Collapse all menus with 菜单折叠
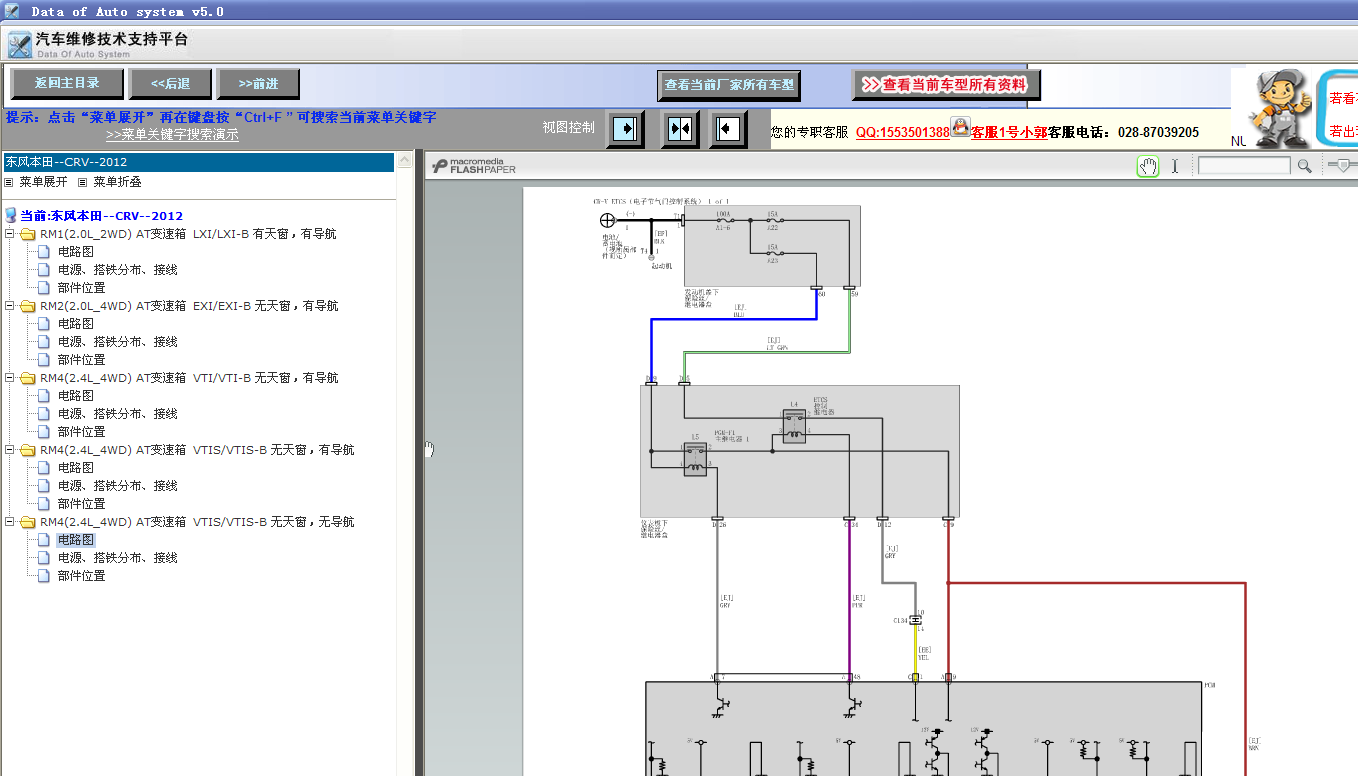Viewport: 1358px width, 776px height. [x=117, y=182]
